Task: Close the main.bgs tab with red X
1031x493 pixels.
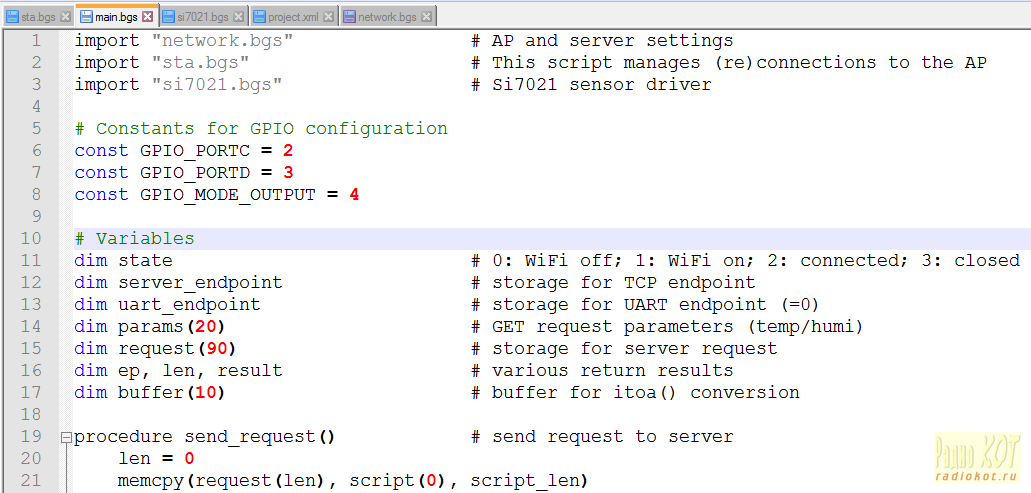Action: click(147, 17)
